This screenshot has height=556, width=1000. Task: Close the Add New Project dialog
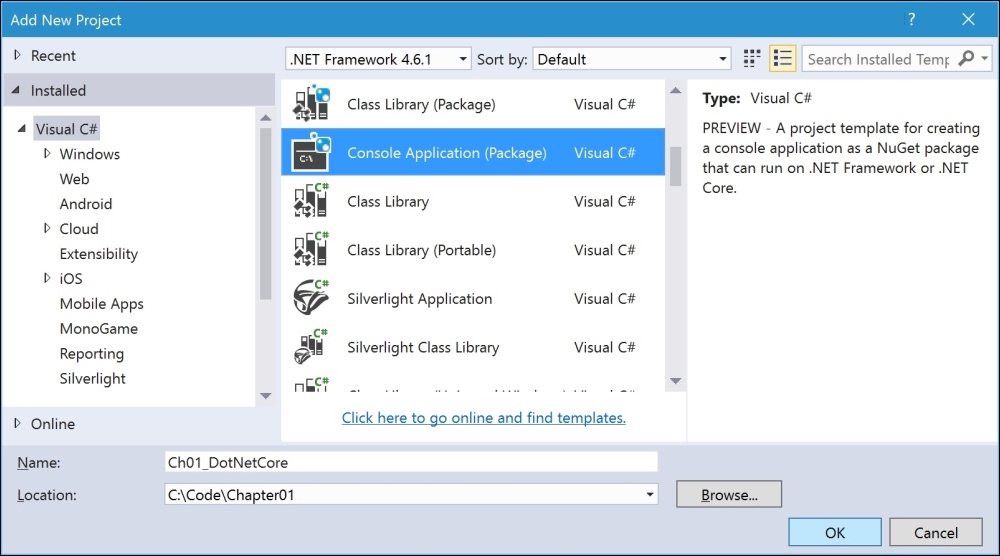click(x=968, y=19)
